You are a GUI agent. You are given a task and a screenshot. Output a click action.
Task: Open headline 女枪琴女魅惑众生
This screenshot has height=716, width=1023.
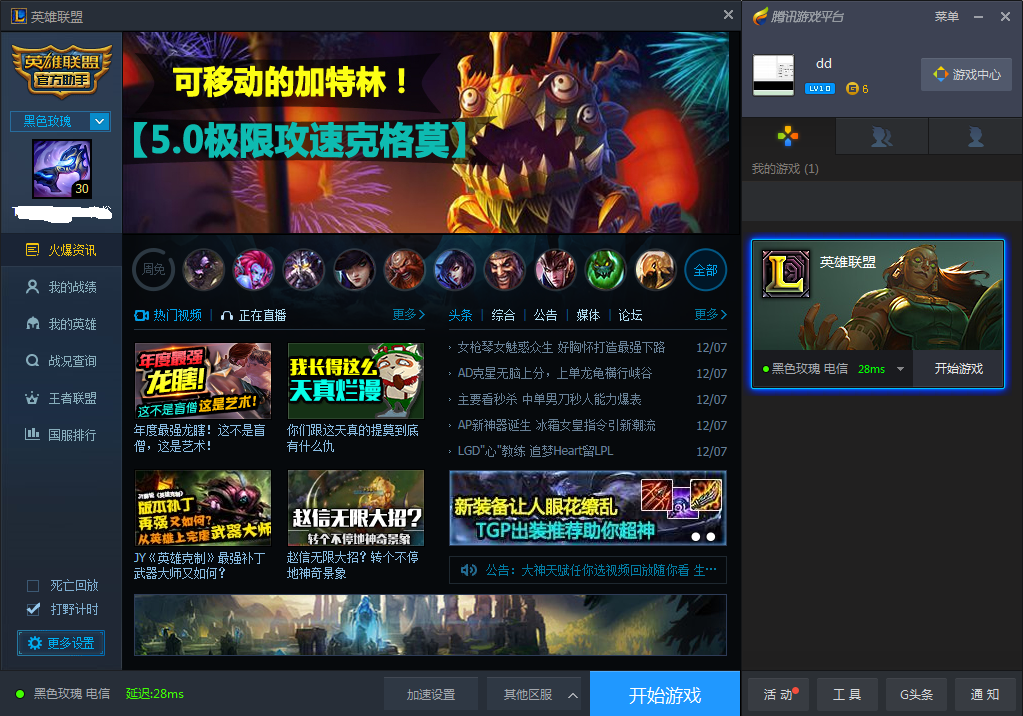tap(561, 347)
